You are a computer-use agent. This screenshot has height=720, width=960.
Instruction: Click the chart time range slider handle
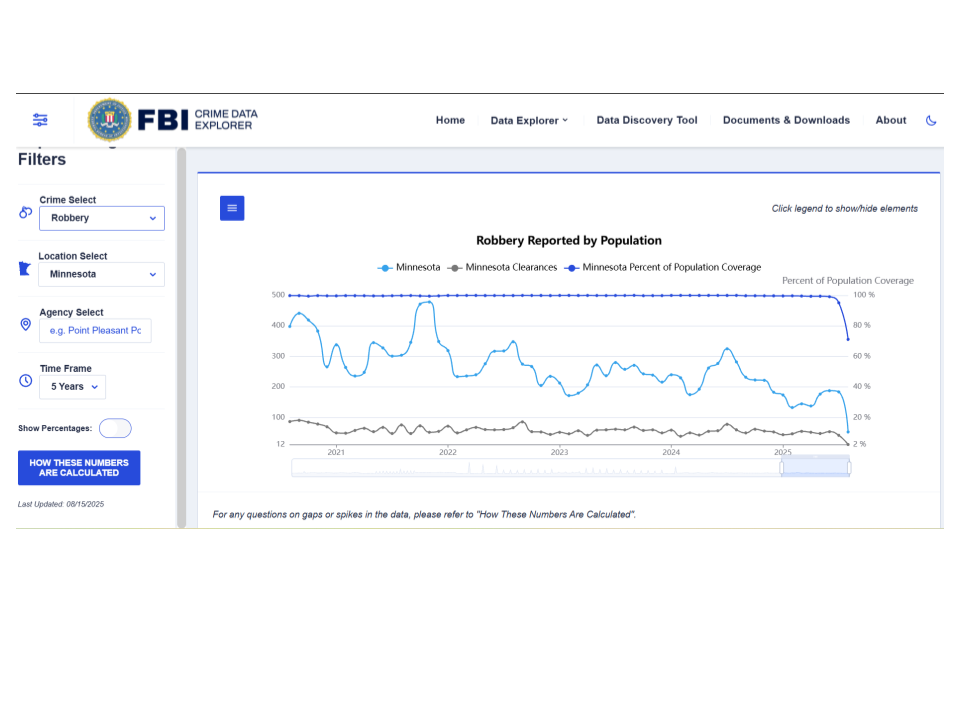click(x=782, y=467)
